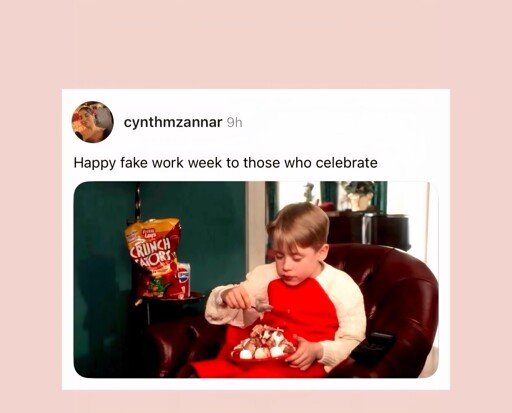Click the Pepsi can beside the chips
Viewport: 512px width, 413px height.
click(x=184, y=280)
